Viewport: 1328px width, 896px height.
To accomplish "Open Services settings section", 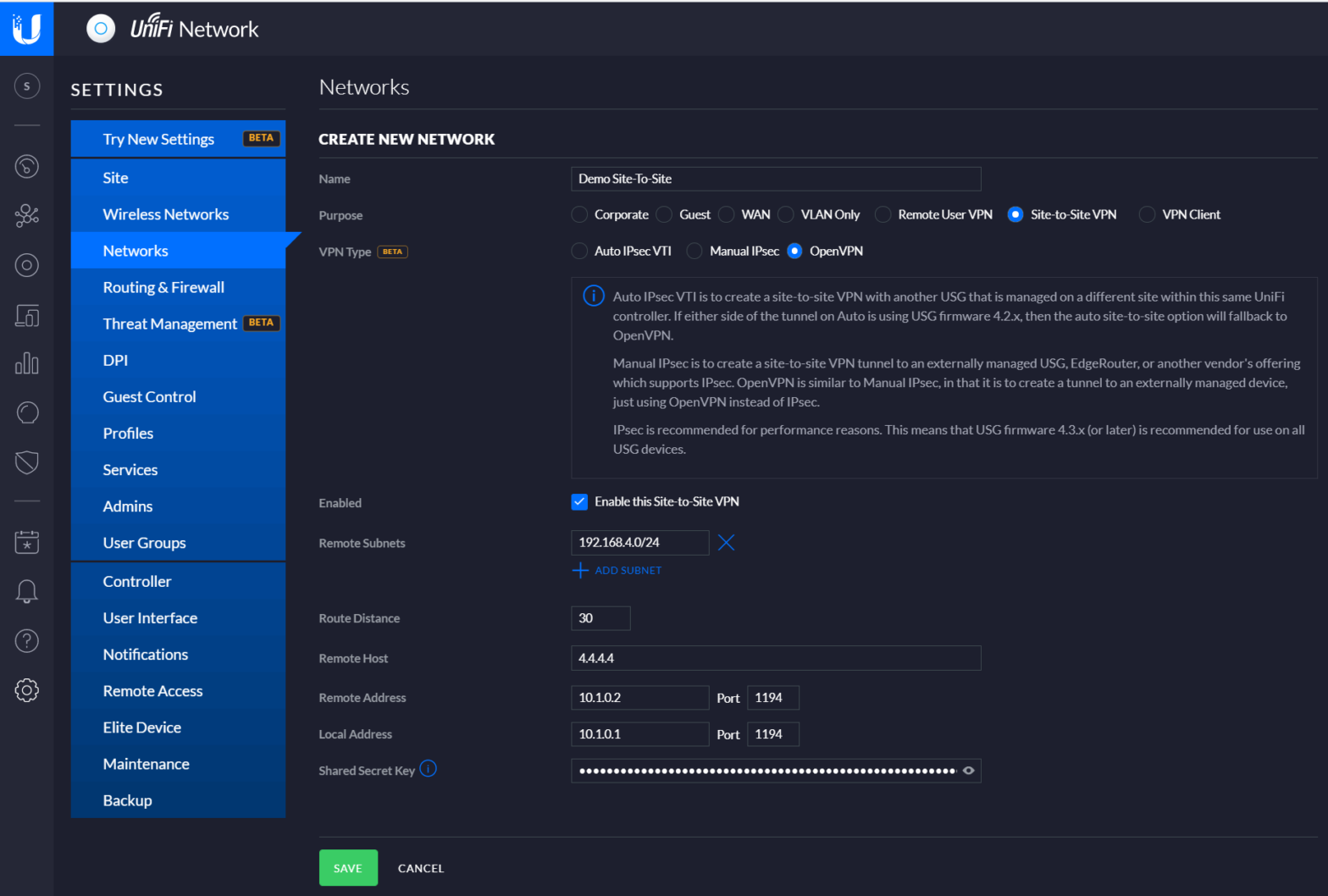I will pyautogui.click(x=178, y=469).
